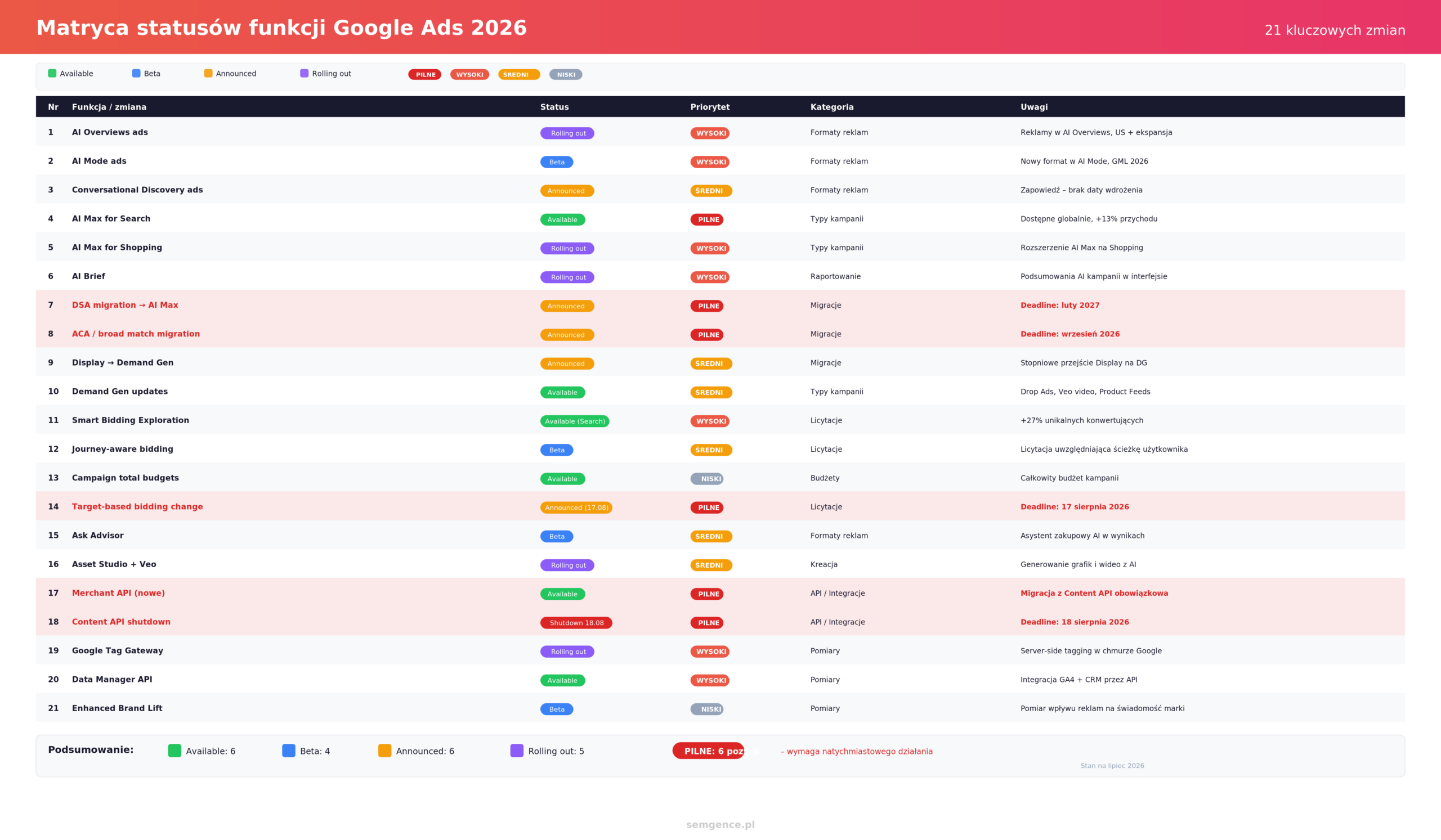Click 'Enhanced Brand Lift' name
The width and height of the screenshot is (1441, 840).
117,708
